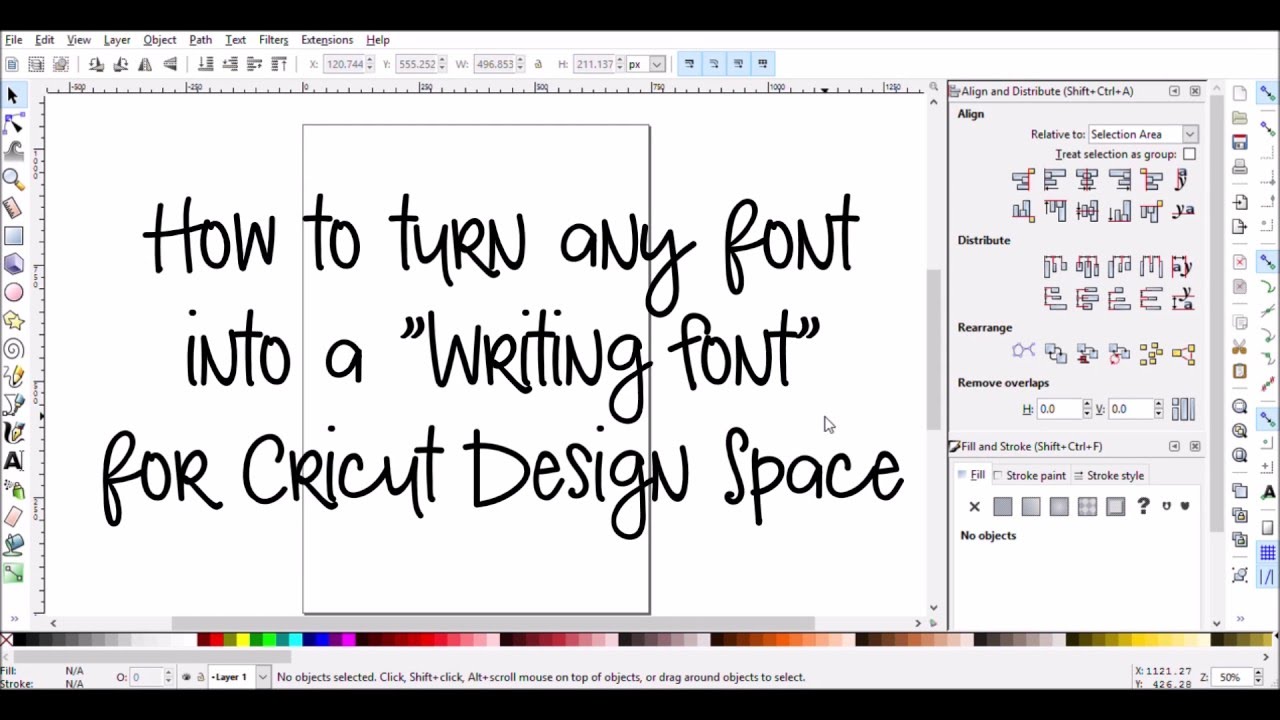Switch to the Stroke style tab
The height and width of the screenshot is (720, 1280).
tap(1109, 476)
